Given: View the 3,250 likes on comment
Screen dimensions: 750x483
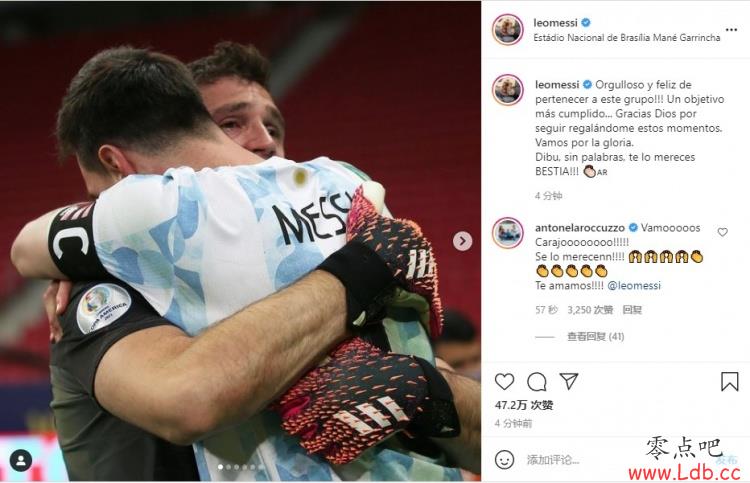Looking at the screenshot, I should [590, 310].
